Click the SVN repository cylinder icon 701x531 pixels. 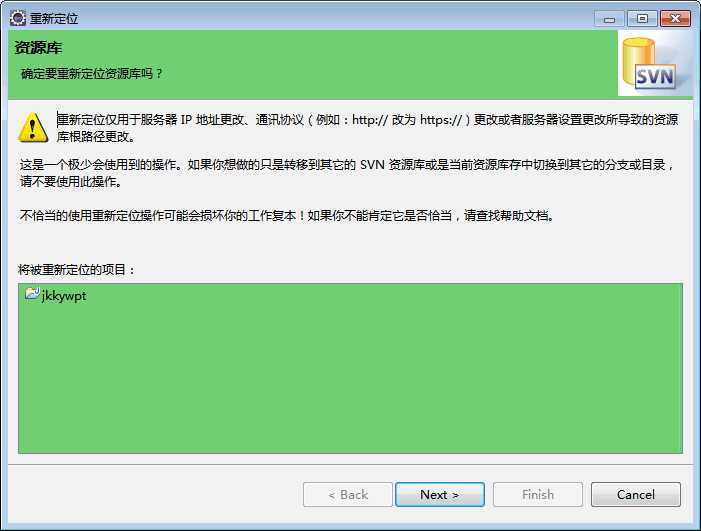pyautogui.click(x=650, y=63)
